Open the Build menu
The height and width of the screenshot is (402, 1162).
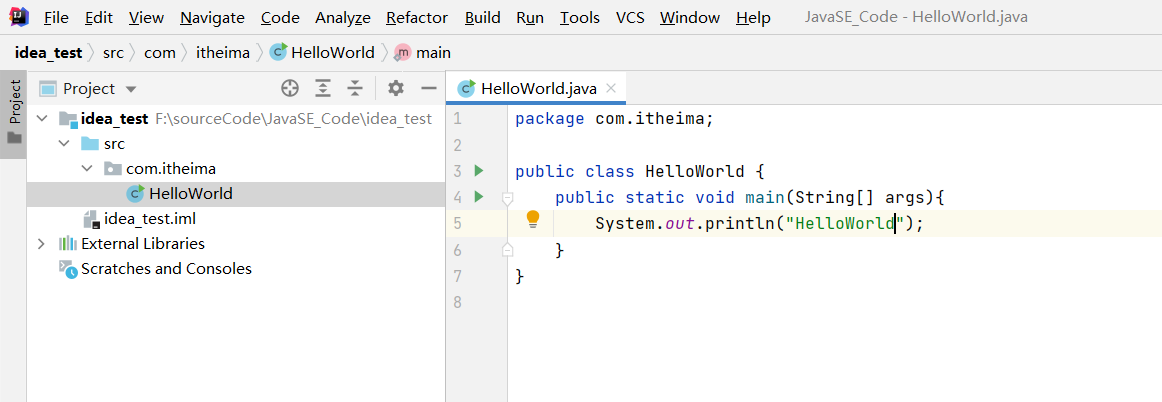tap(482, 17)
